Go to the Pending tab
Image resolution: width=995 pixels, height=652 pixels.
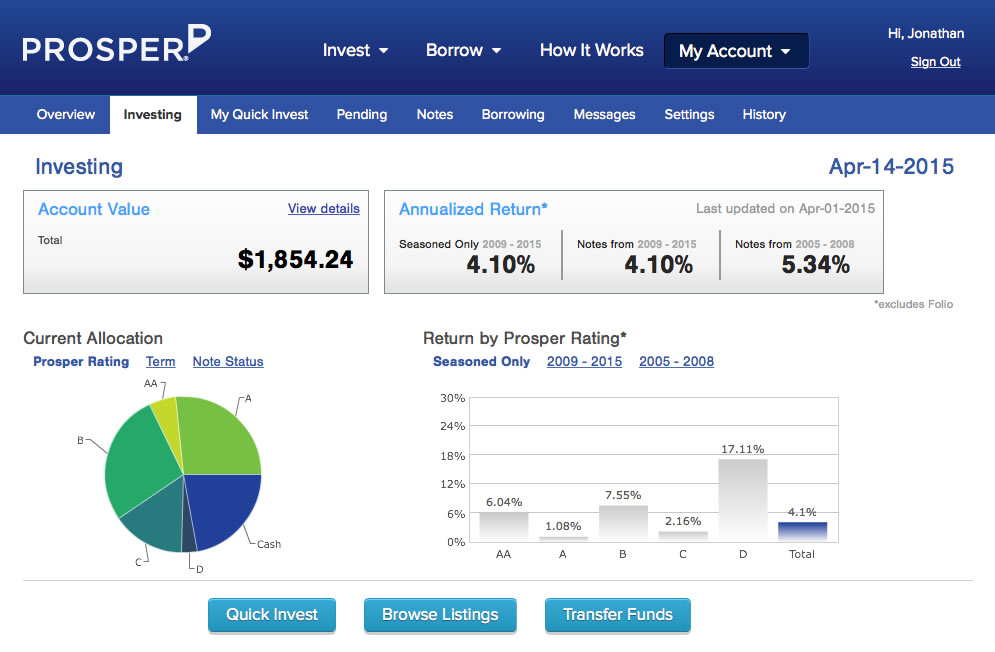361,114
